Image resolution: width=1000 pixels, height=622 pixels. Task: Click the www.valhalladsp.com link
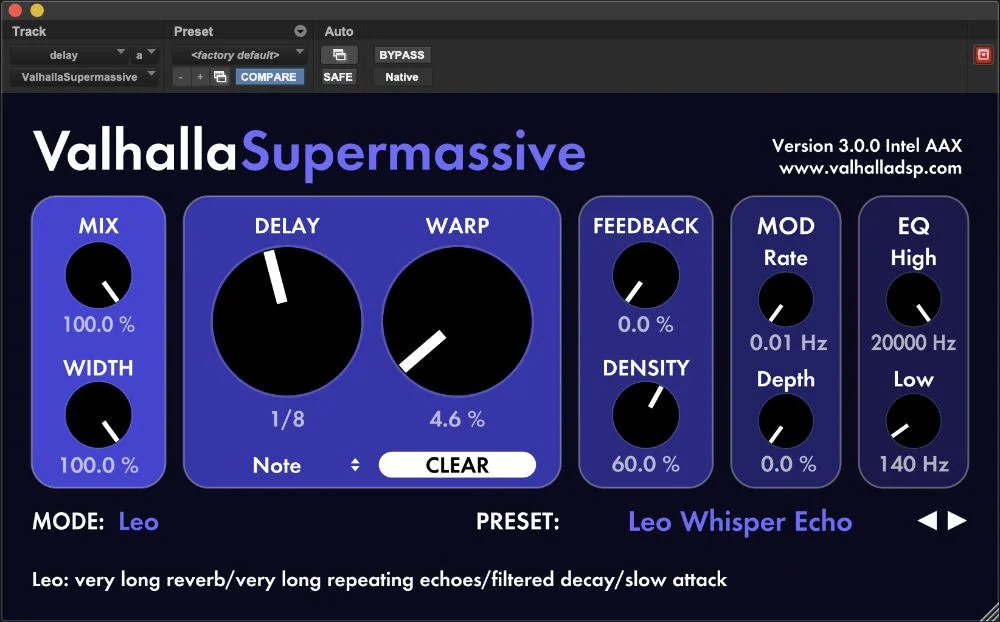click(870, 168)
